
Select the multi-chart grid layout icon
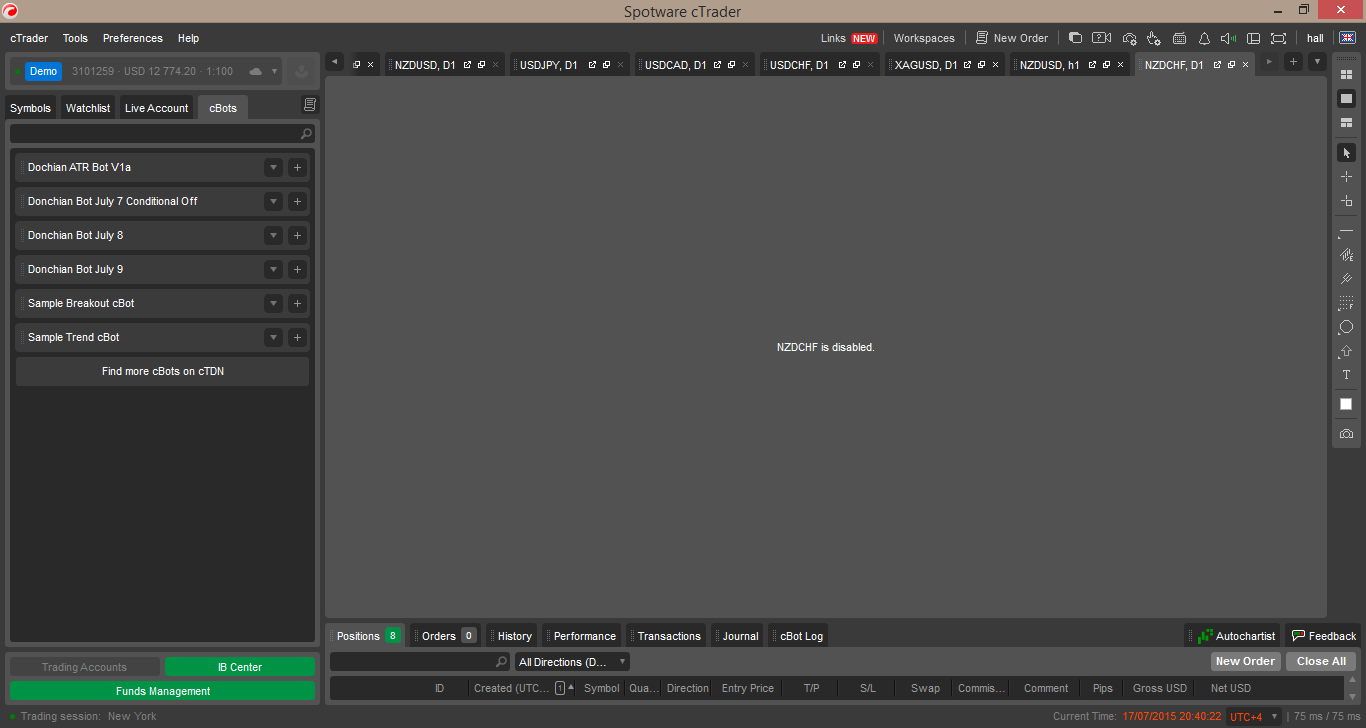(1346, 75)
